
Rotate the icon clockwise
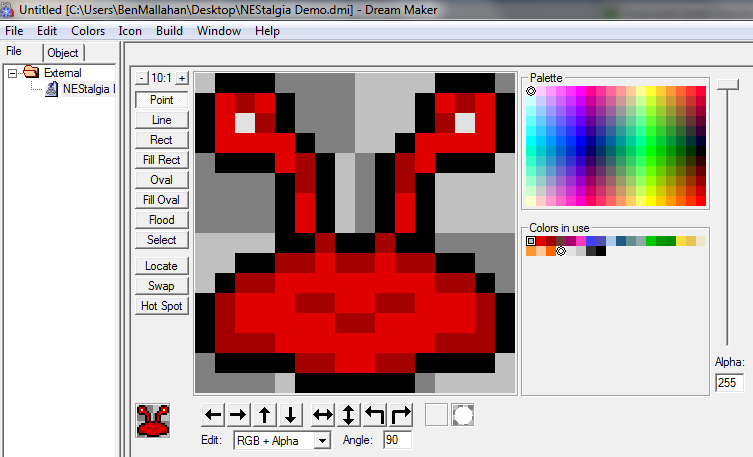pos(401,415)
